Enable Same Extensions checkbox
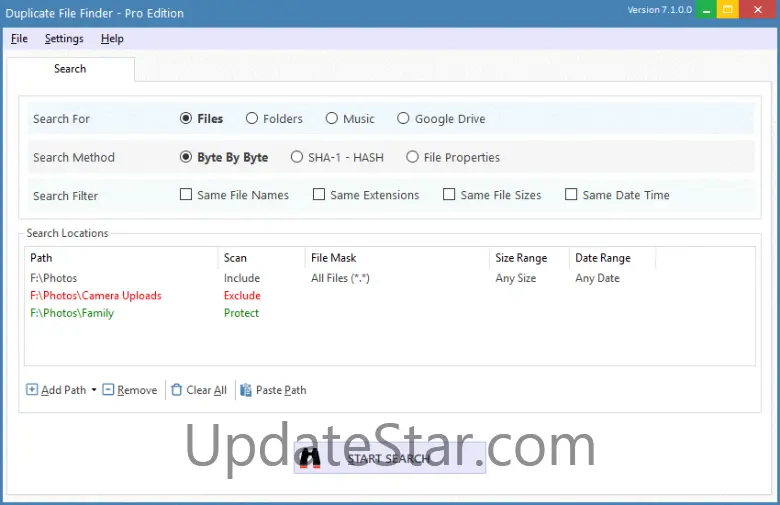 pos(319,194)
